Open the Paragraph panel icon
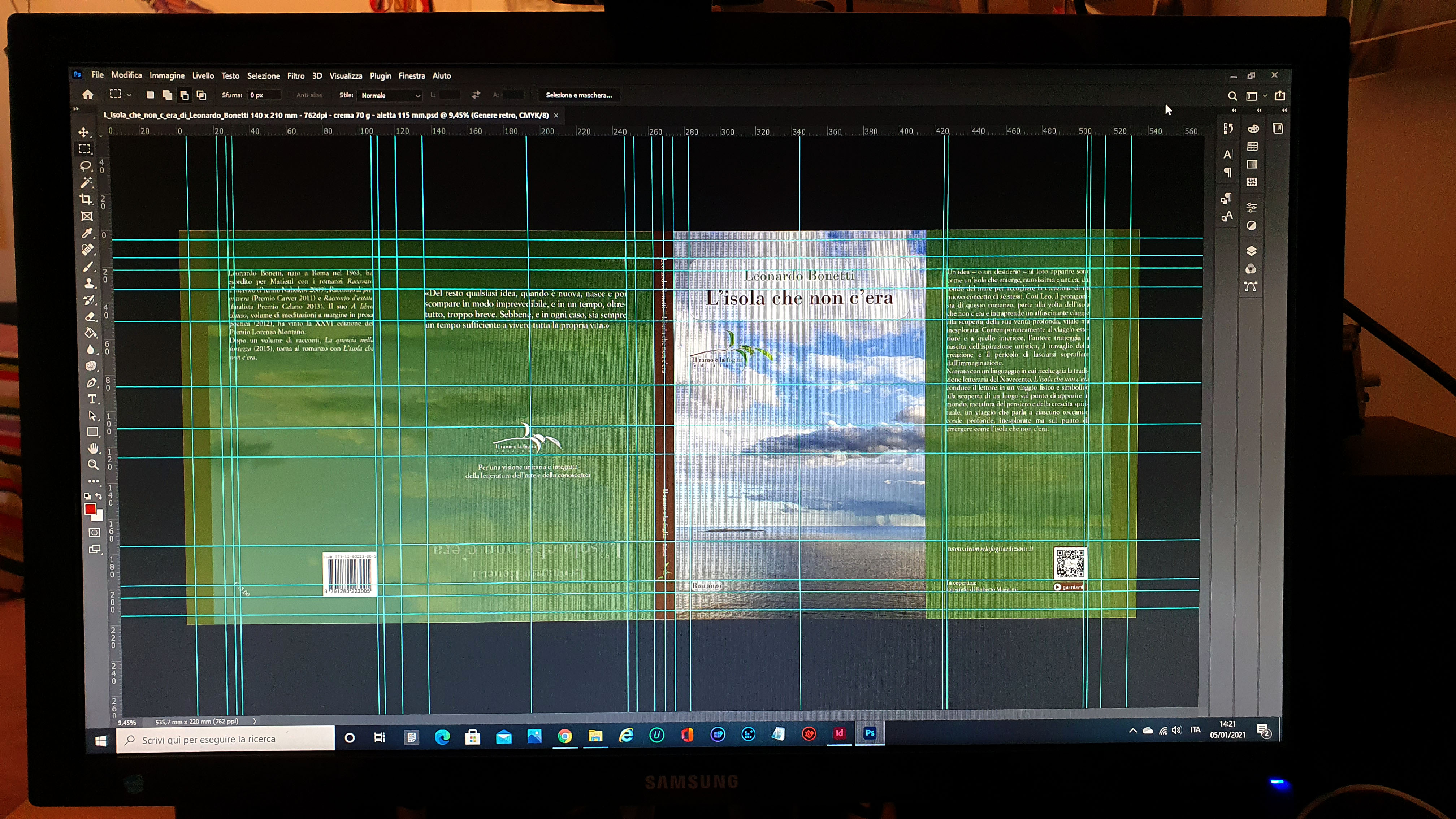Screen dimensions: 1456x819 coord(1228,172)
